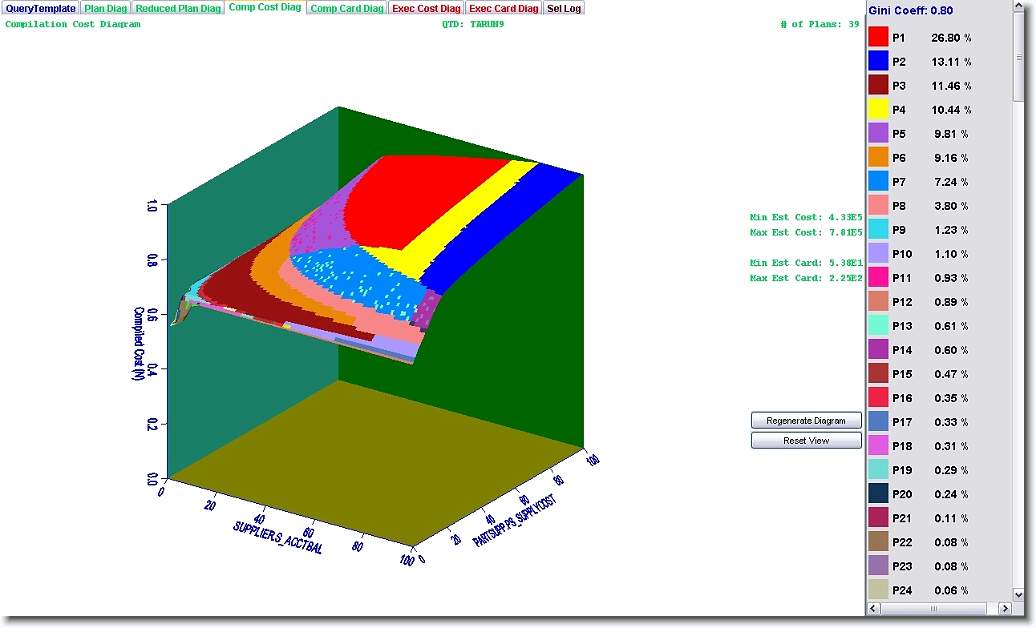Click the dark navy P20 swatch
Viewport: 1036px width, 628px height.
pos(878,493)
